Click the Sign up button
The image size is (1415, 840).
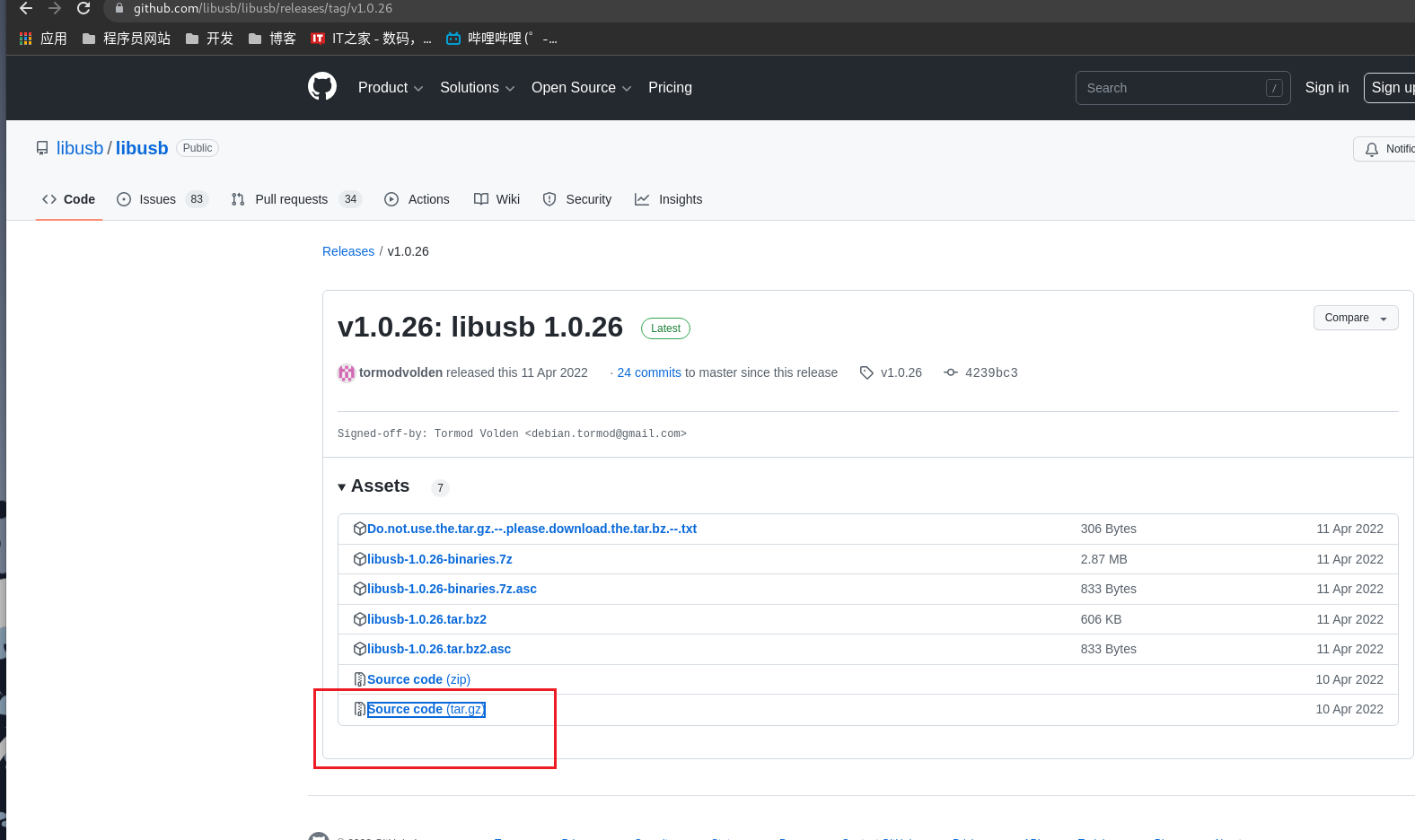[x=1391, y=87]
